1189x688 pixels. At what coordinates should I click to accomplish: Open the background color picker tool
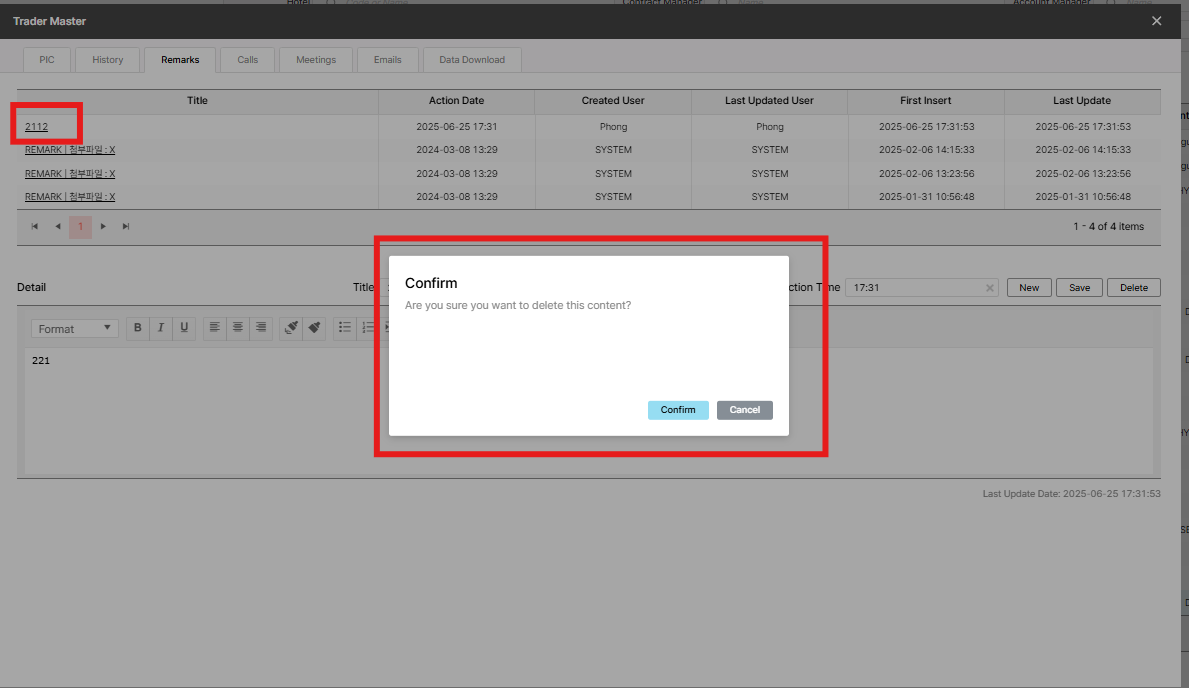tap(314, 328)
